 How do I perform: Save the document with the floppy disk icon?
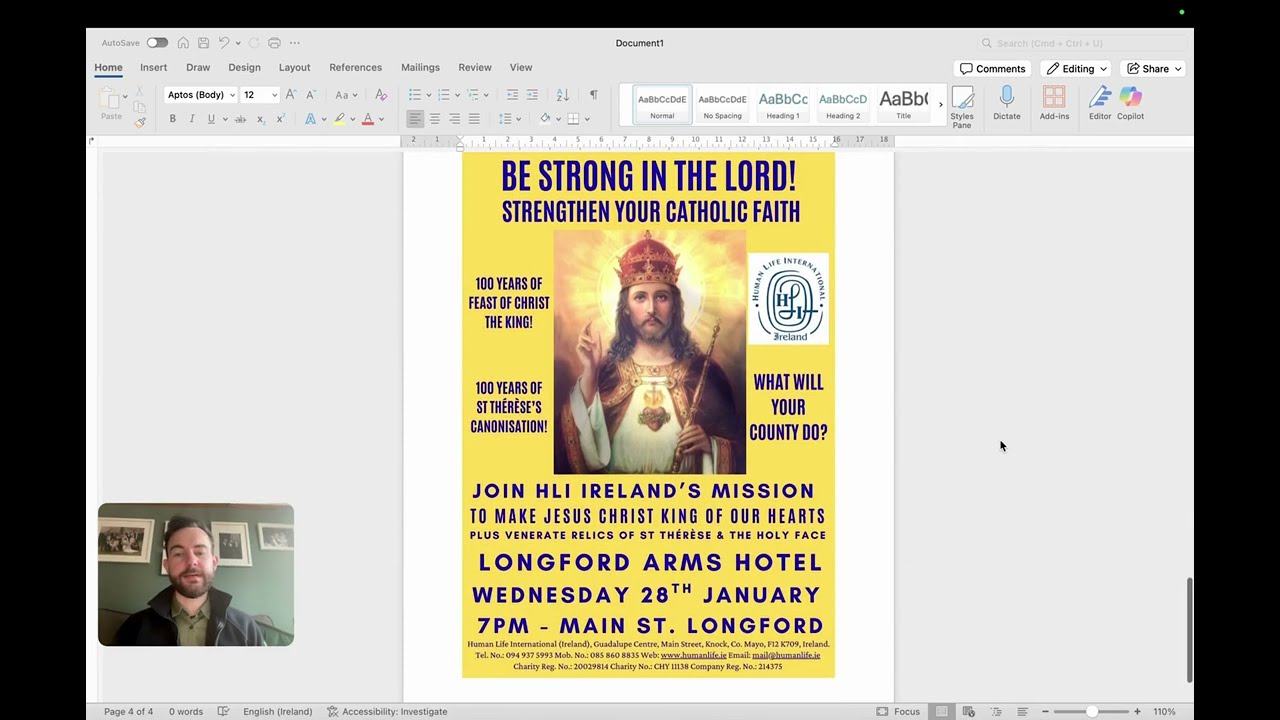(x=203, y=43)
